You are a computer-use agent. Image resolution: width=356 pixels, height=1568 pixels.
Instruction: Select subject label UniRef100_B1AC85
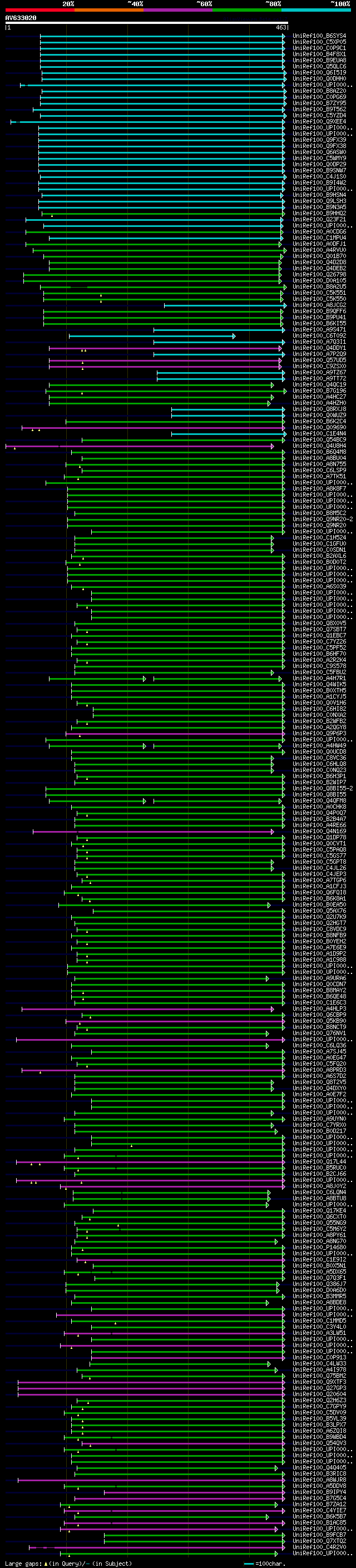(x=319, y=1523)
